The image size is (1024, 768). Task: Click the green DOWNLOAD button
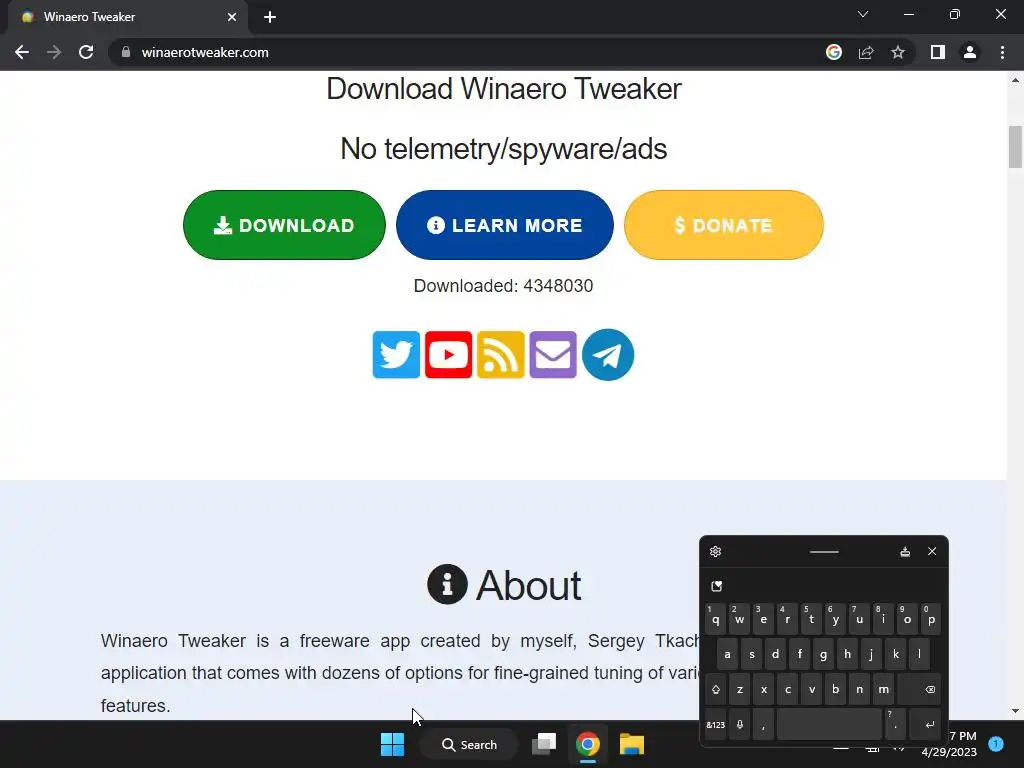284,225
